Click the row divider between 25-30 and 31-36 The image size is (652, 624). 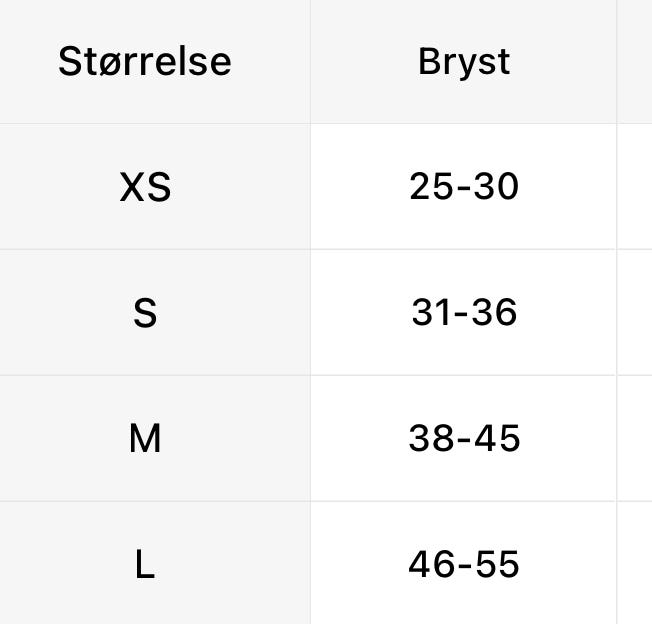pyautogui.click(x=464, y=249)
